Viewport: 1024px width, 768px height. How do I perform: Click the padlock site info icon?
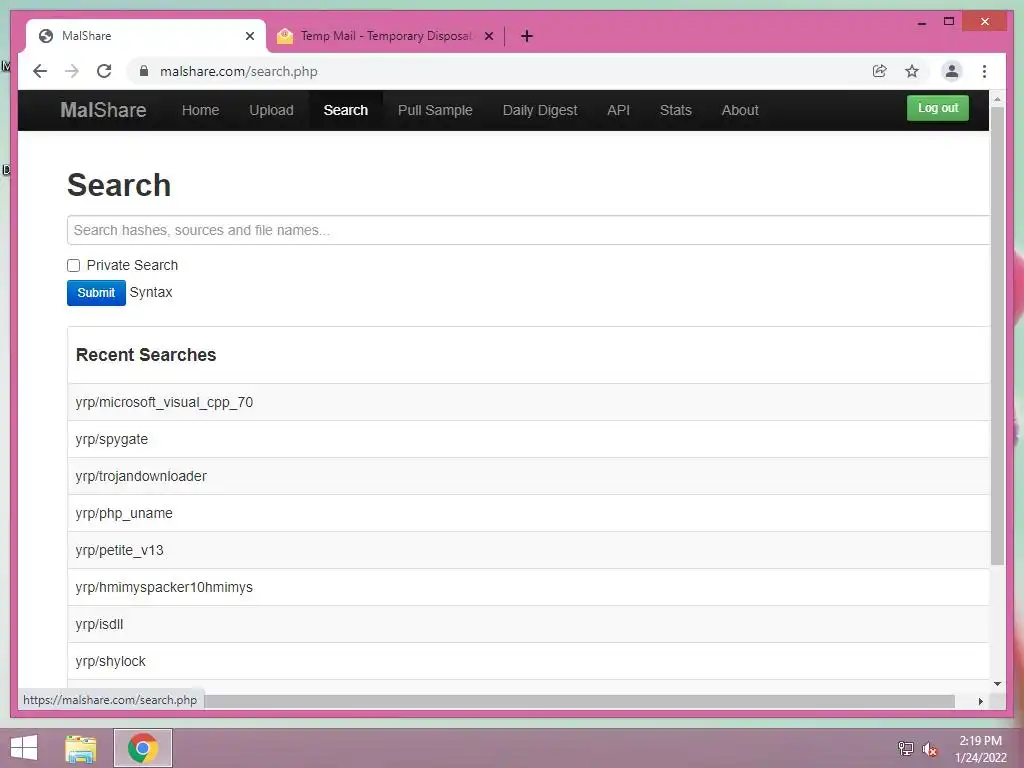(x=144, y=71)
